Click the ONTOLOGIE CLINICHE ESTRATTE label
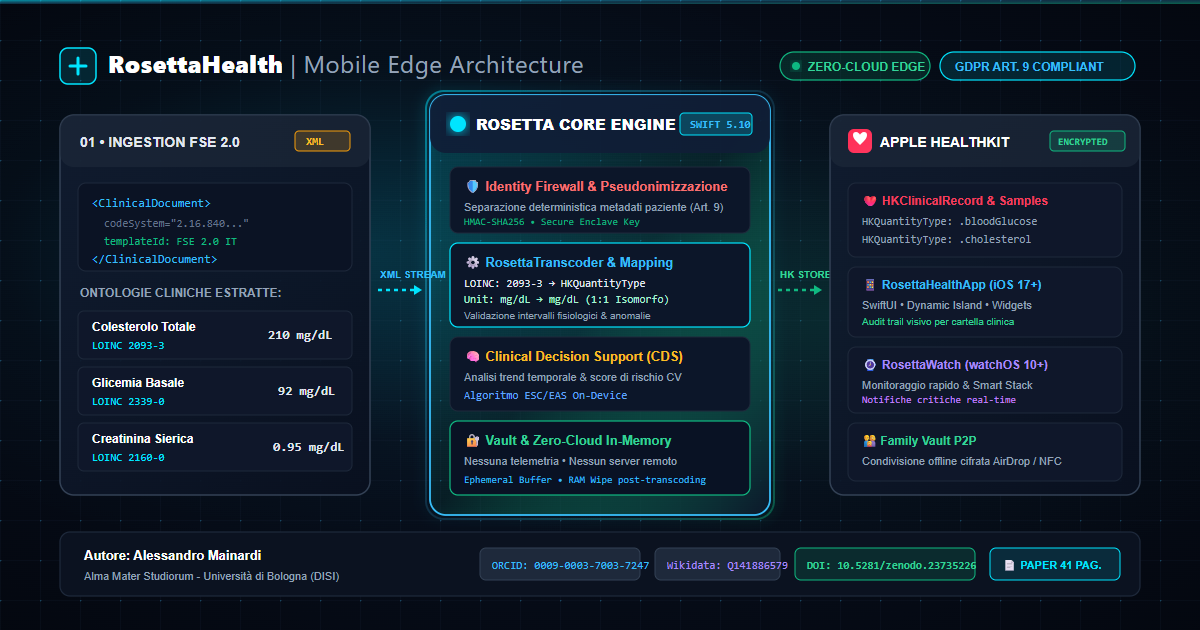 180,293
